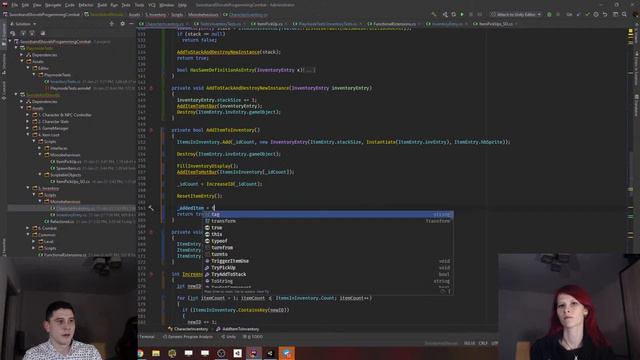This screenshot has width=640, height=360.
Task: Click the Build hammer icon in toolbar
Action: (434, 14)
